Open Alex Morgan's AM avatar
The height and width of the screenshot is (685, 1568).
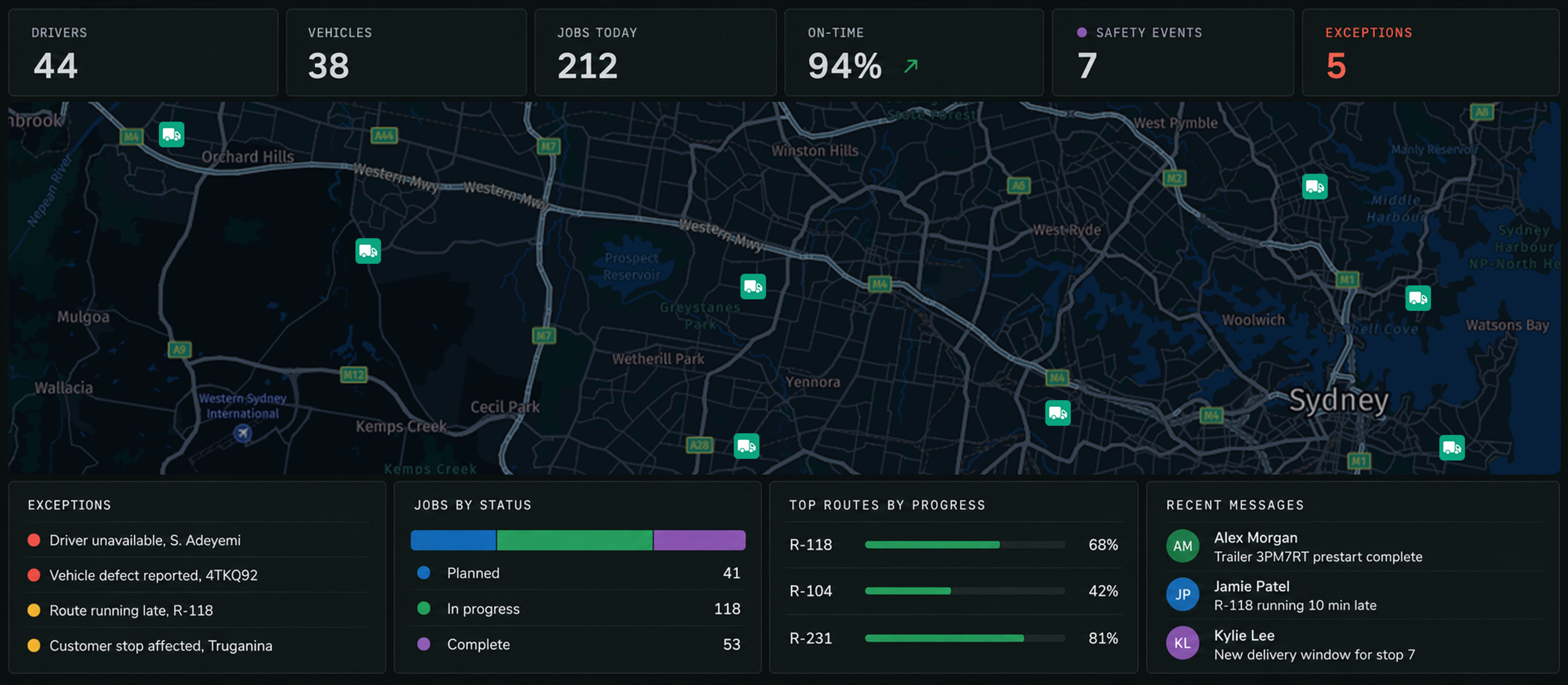pyautogui.click(x=1183, y=546)
